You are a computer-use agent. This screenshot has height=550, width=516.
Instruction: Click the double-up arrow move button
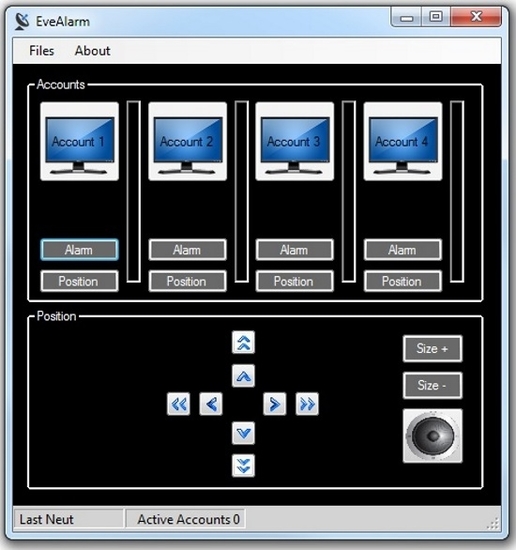point(243,342)
